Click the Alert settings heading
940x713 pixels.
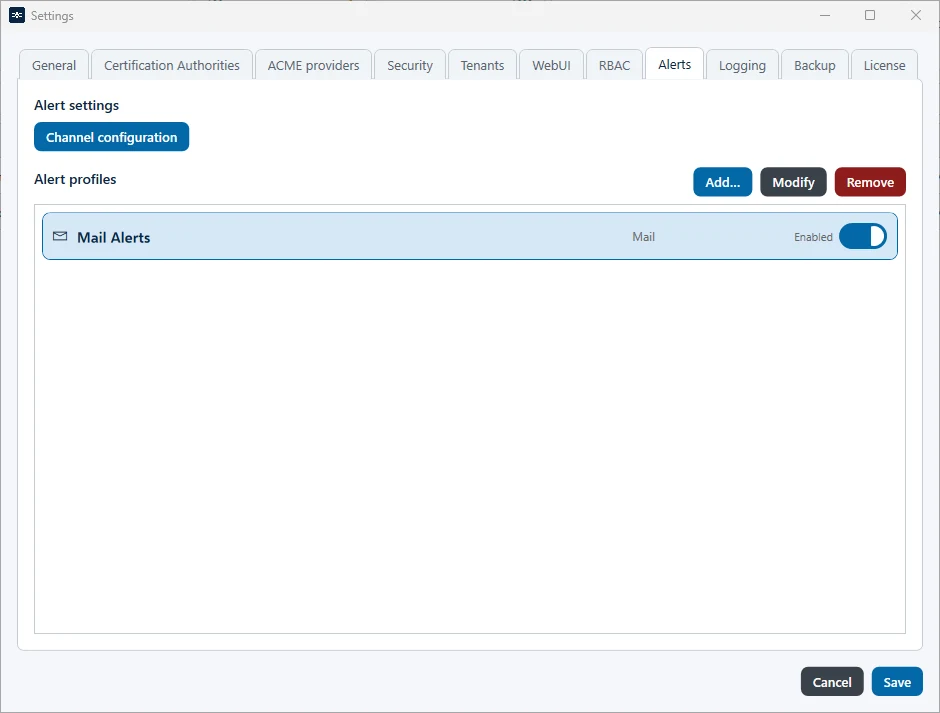[76, 105]
